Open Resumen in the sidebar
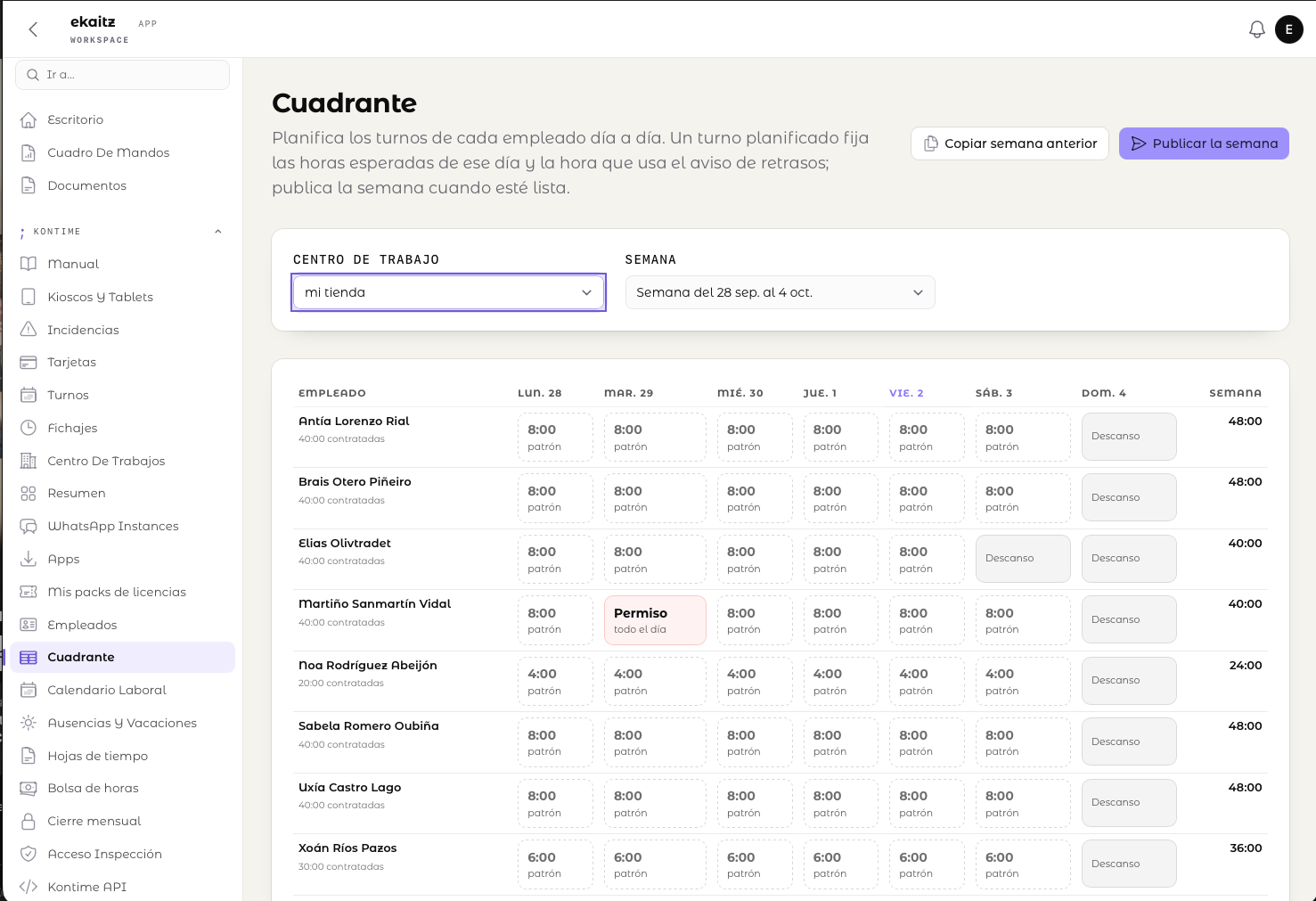1316x901 pixels. click(123, 493)
